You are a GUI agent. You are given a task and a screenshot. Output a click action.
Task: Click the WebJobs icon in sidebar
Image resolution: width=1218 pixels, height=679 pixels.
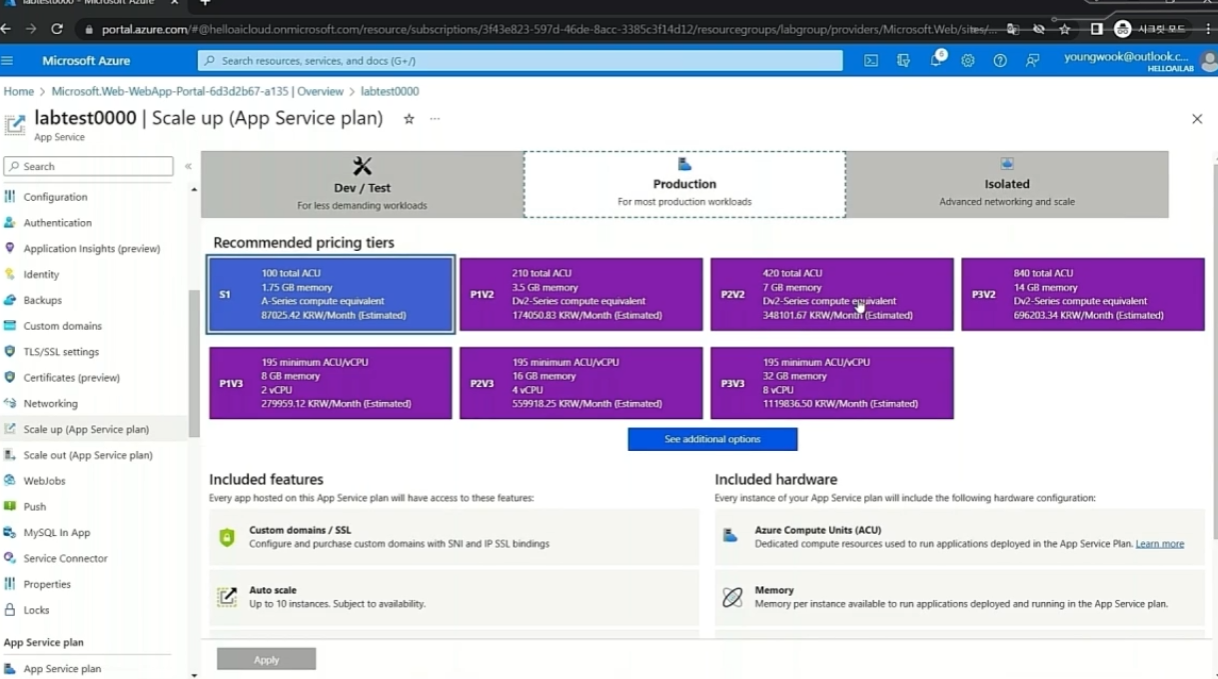[x=10, y=481]
